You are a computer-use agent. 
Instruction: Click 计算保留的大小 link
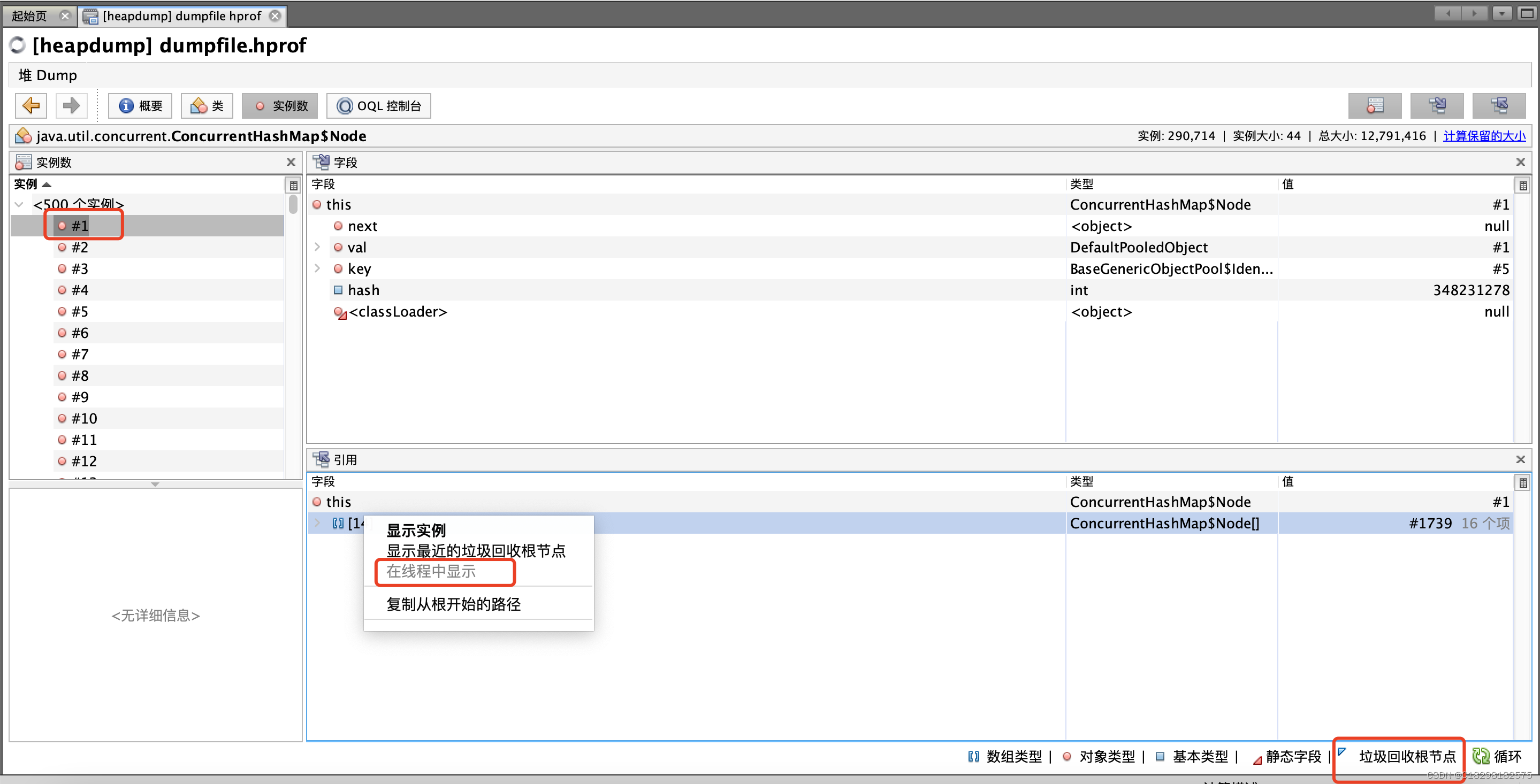coord(1484,136)
